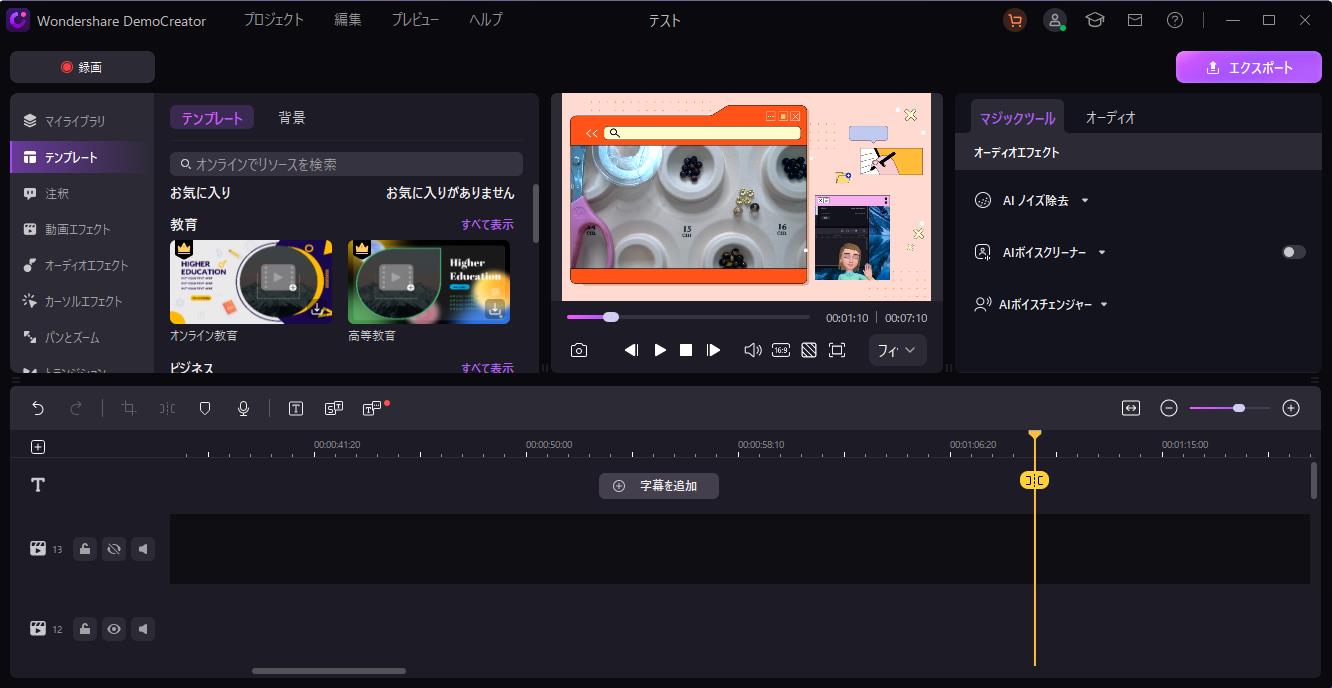Open the フィット zoom dropdown in preview
Screen dimensions: 1332x688
(896, 350)
